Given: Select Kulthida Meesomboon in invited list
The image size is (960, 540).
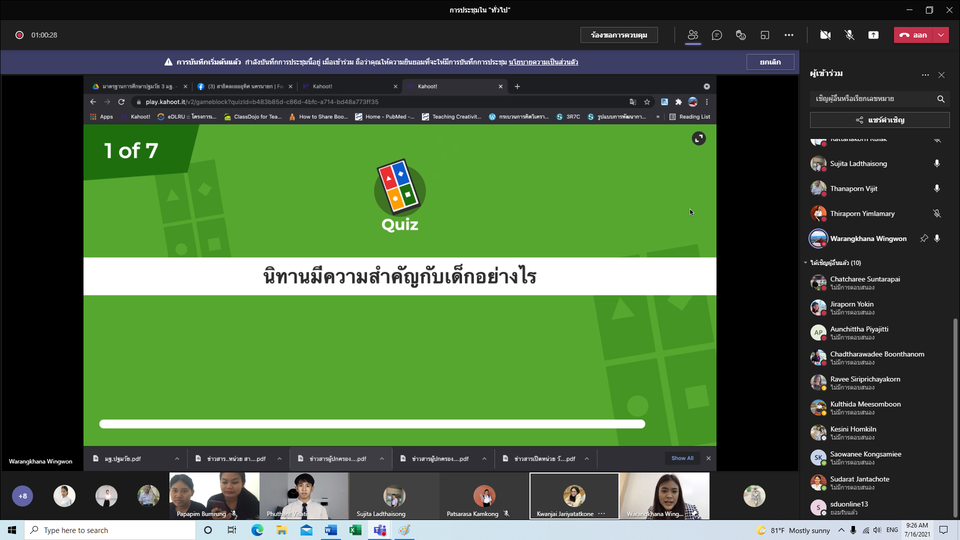Looking at the screenshot, I should coord(879,408).
